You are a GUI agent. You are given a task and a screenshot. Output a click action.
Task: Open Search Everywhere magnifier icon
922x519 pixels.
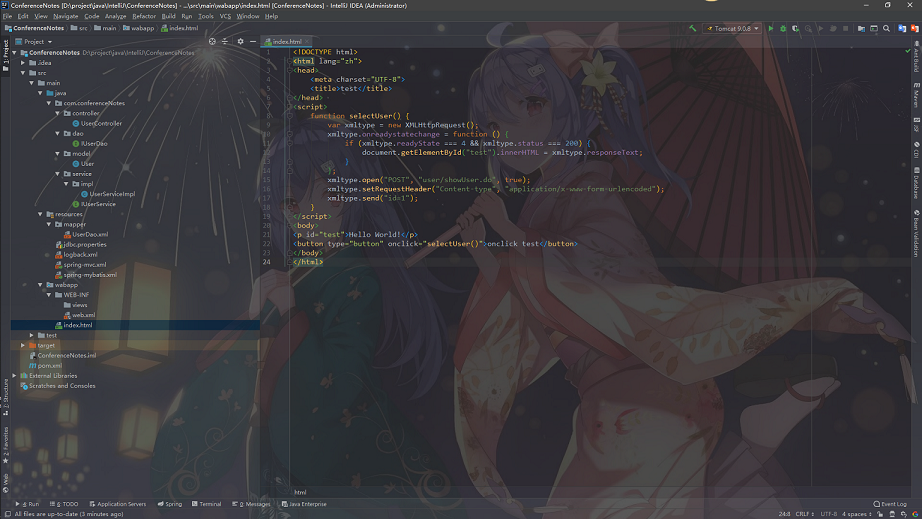tap(886, 28)
